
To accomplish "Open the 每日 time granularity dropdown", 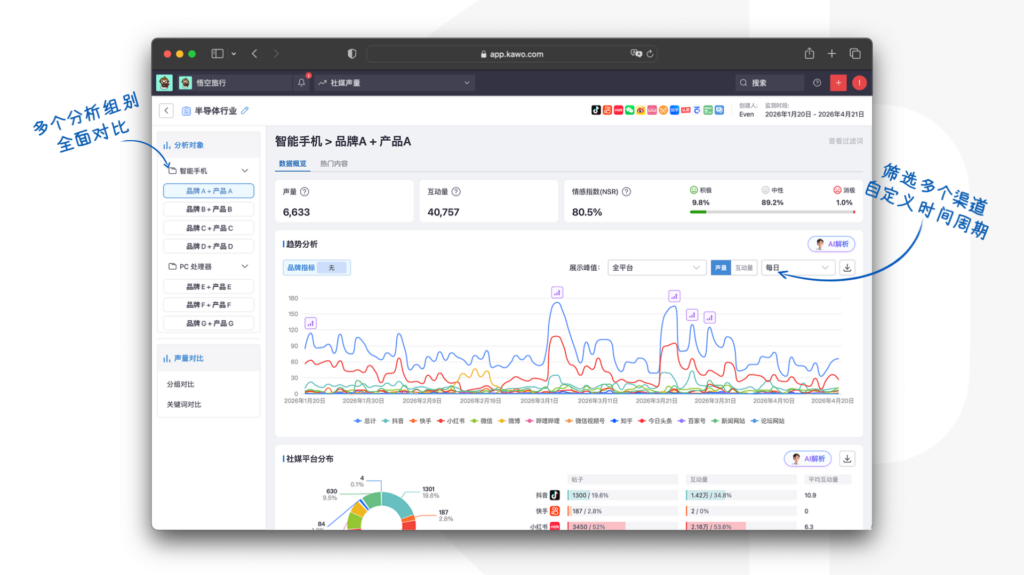I will pyautogui.click(x=797, y=268).
